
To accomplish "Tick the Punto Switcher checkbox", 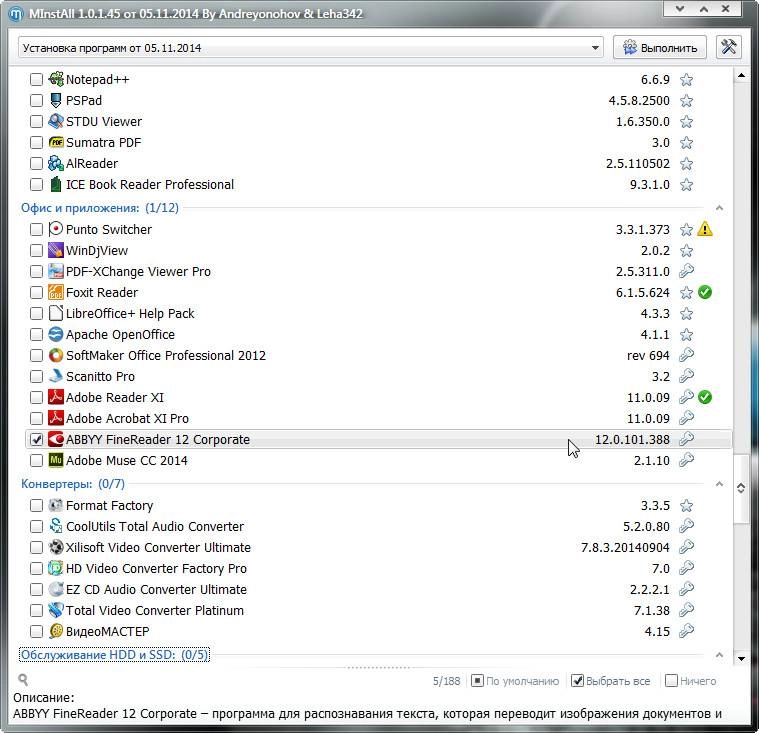I will 36,229.
